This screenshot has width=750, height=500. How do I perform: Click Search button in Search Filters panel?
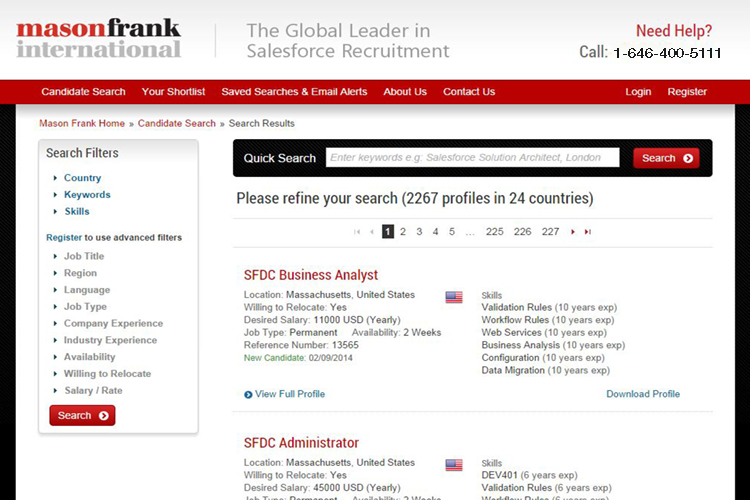[82, 415]
